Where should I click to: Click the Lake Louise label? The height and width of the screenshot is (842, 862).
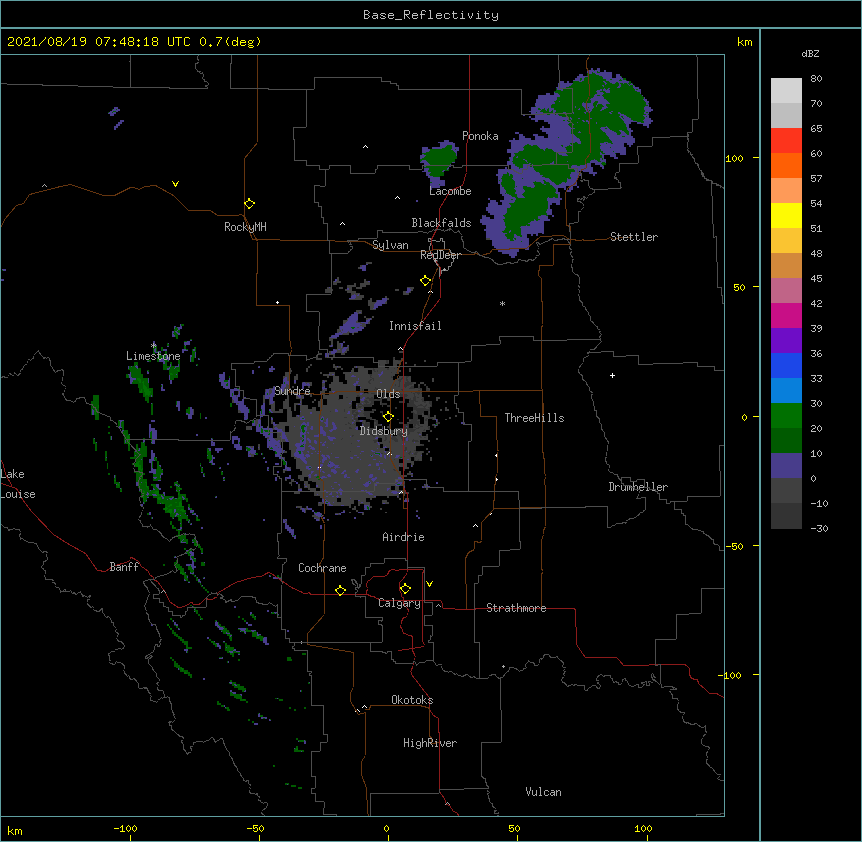tap(18, 484)
